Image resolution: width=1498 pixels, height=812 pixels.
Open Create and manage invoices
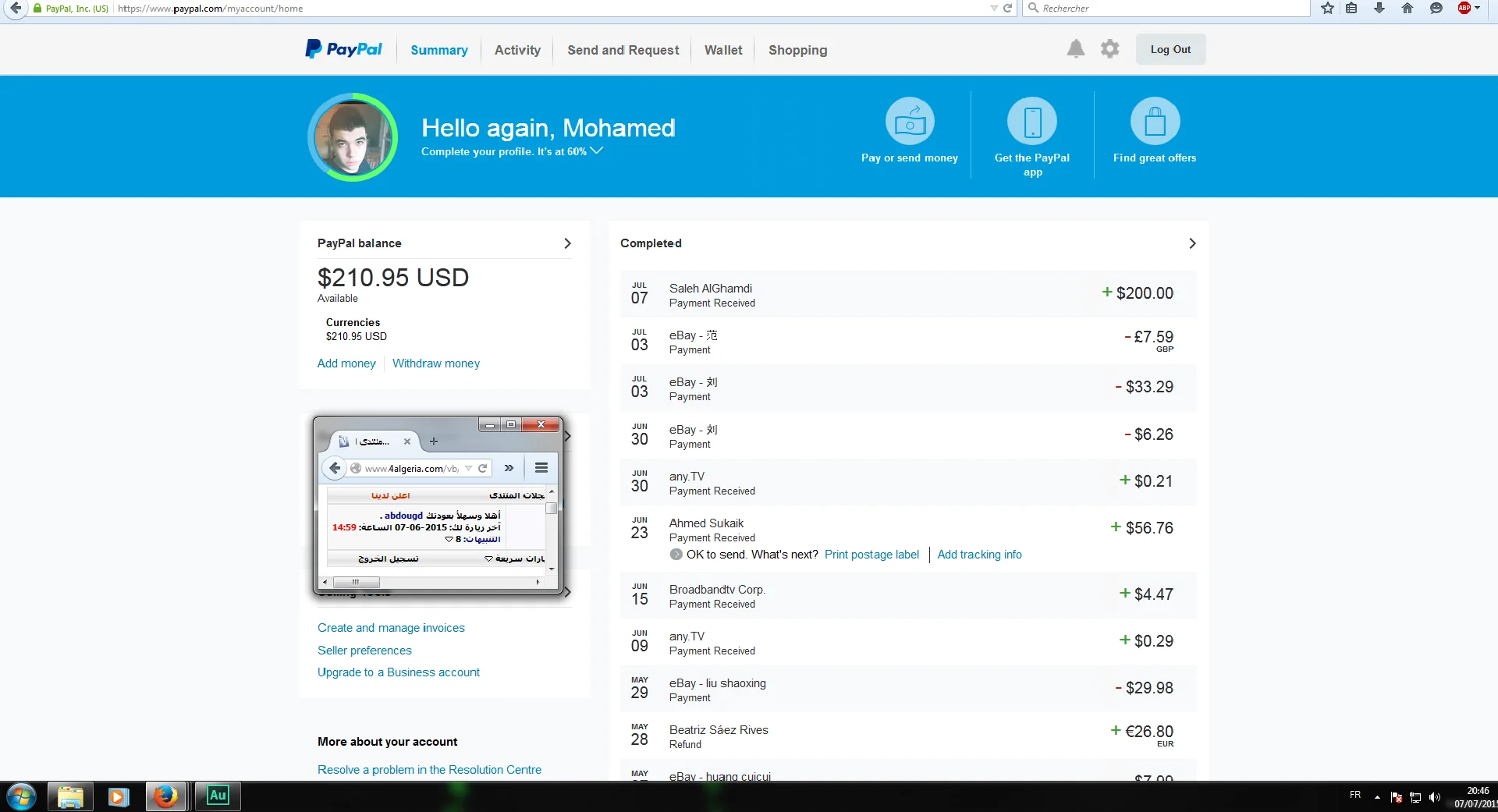(391, 628)
